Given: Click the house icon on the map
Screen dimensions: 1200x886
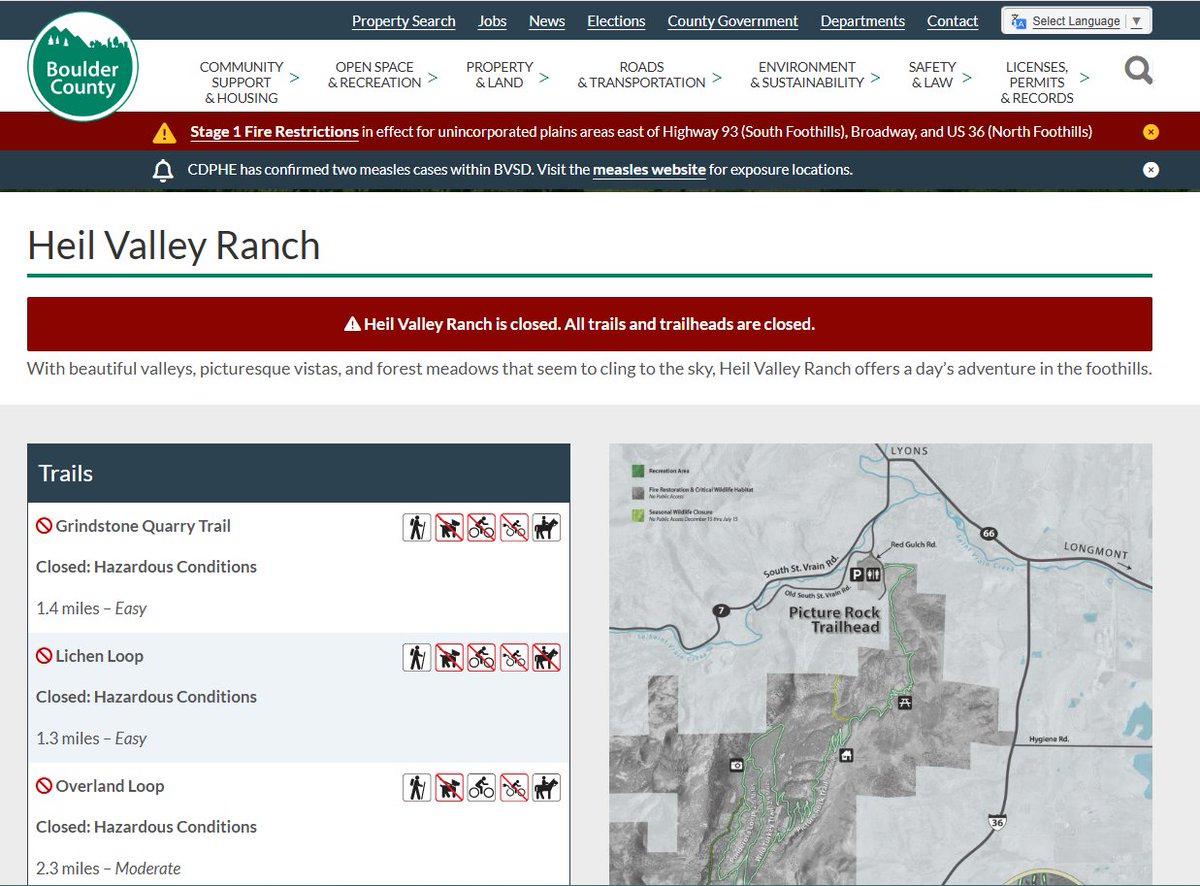Looking at the screenshot, I should click(x=846, y=755).
